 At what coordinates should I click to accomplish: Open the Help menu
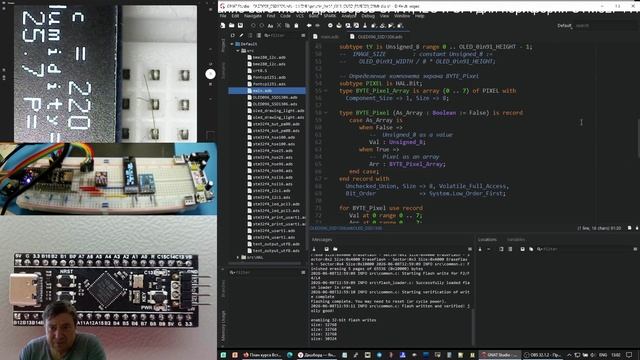[x=420, y=16]
